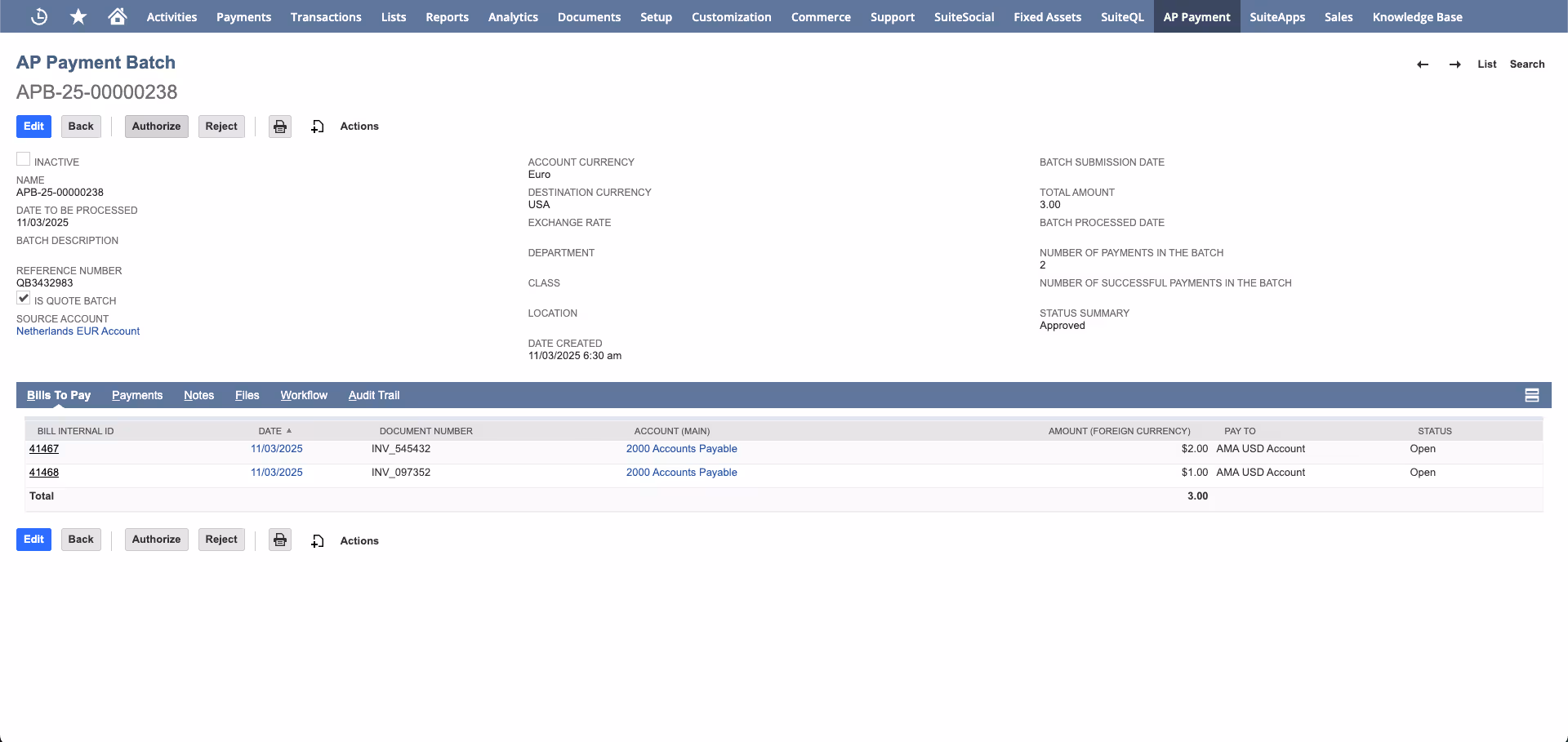
Task: Open the bottom print icon
Action: pos(279,540)
